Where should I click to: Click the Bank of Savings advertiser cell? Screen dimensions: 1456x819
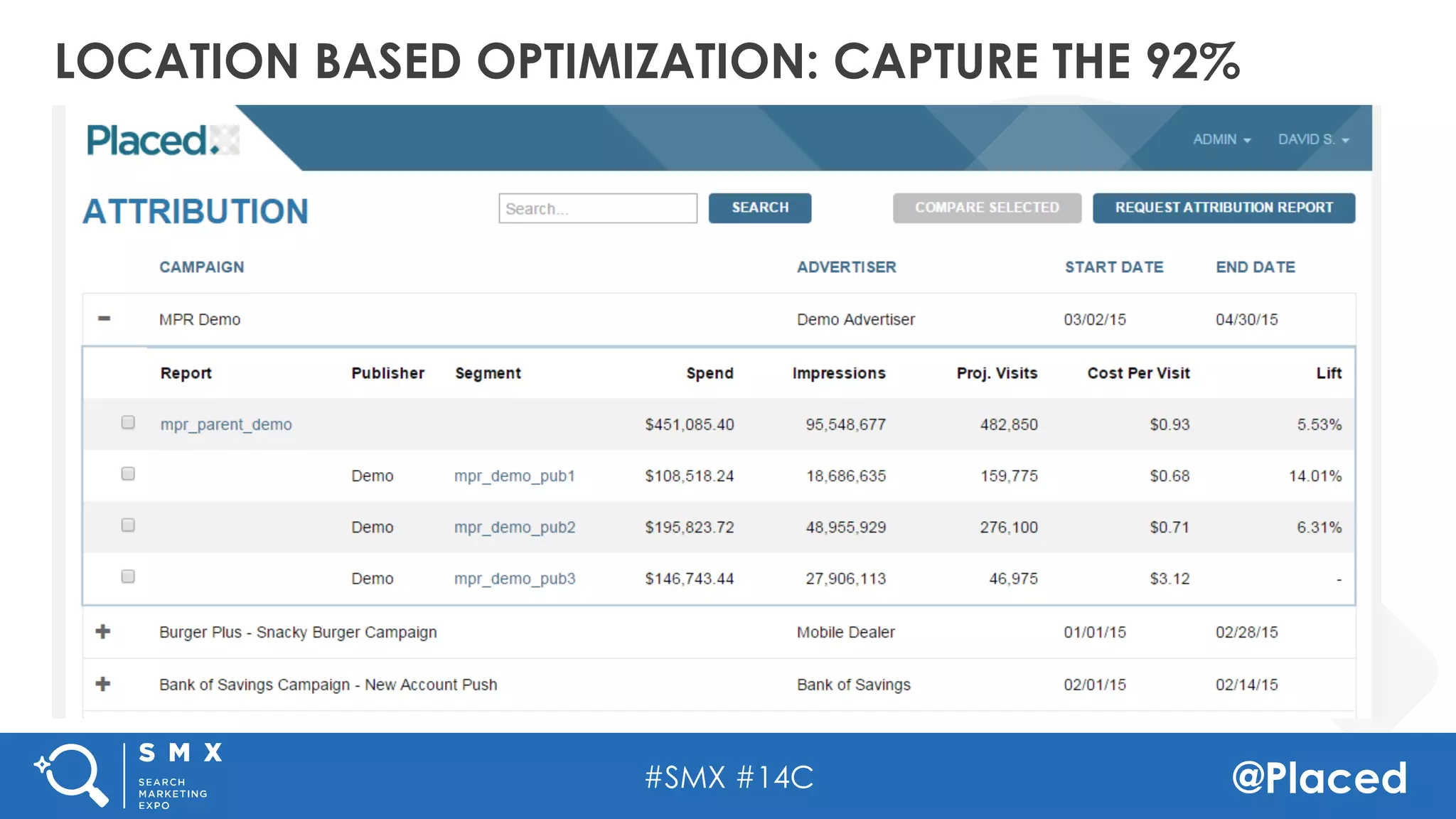(x=854, y=685)
